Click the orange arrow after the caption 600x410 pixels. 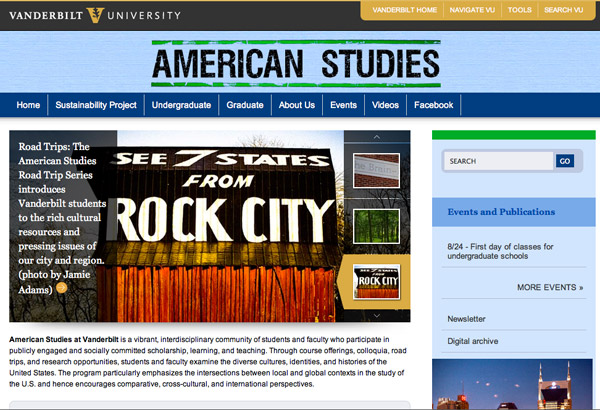62,290
